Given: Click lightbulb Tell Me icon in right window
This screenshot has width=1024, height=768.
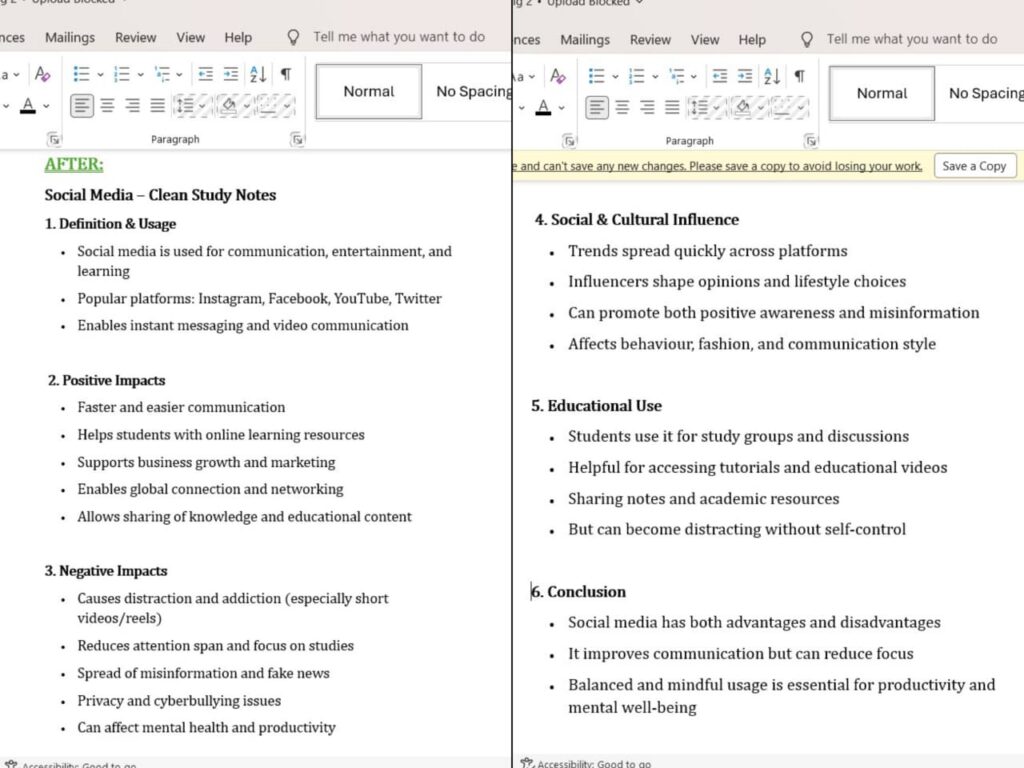Looking at the screenshot, I should pyautogui.click(x=807, y=39).
